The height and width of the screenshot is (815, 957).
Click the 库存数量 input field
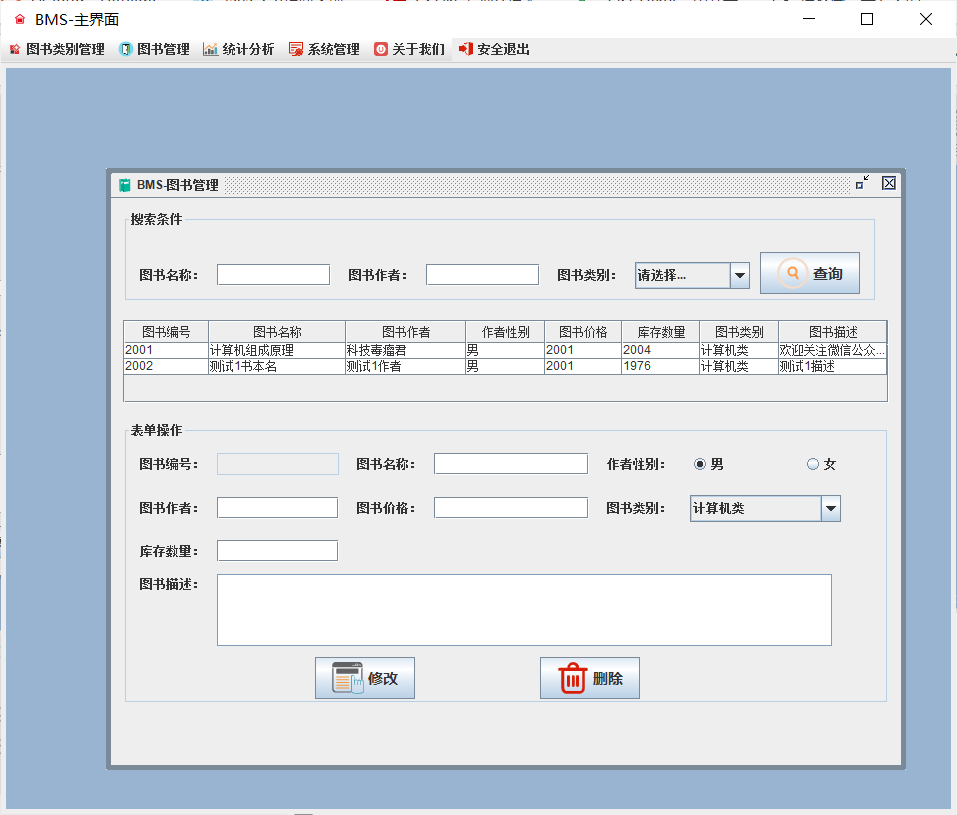pos(277,550)
